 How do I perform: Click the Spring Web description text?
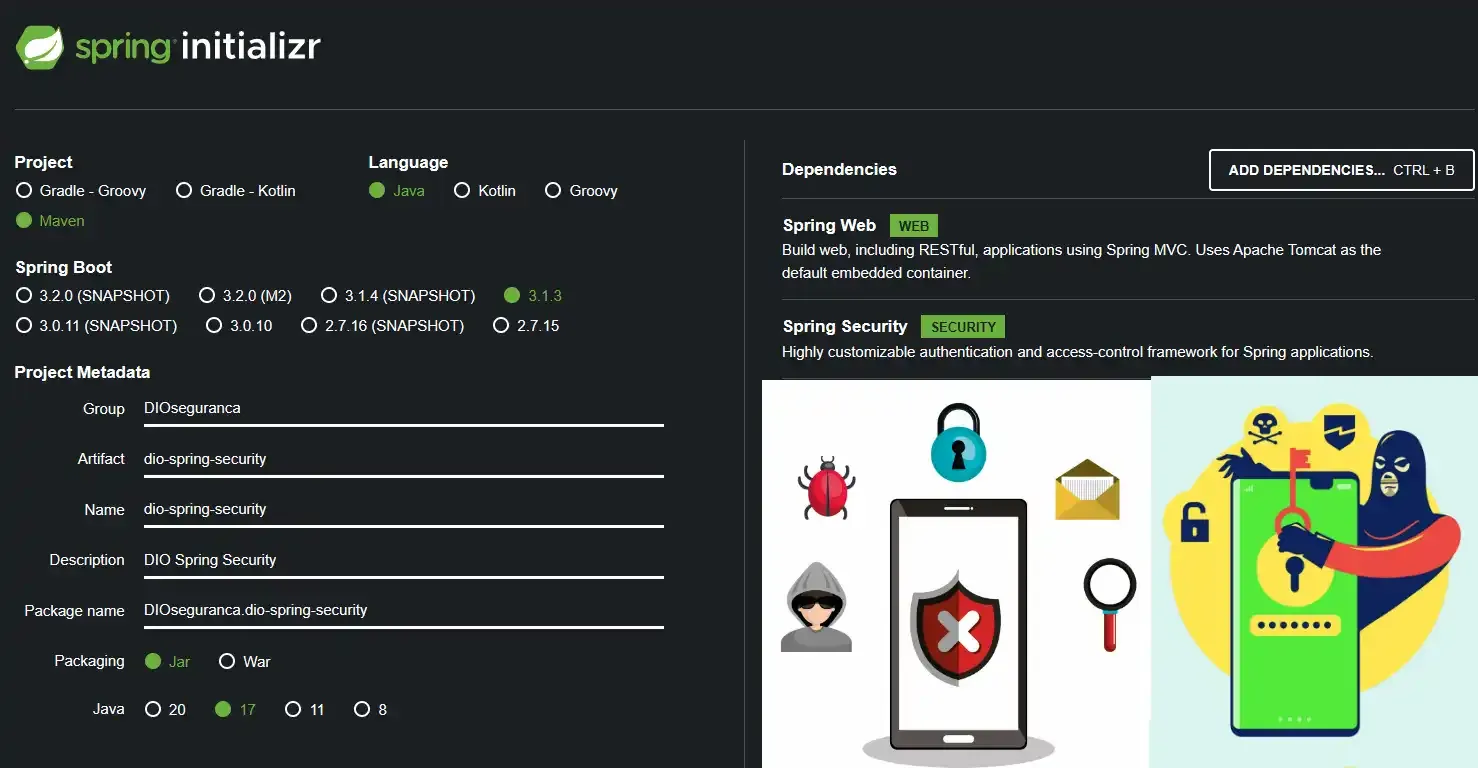point(1081,261)
